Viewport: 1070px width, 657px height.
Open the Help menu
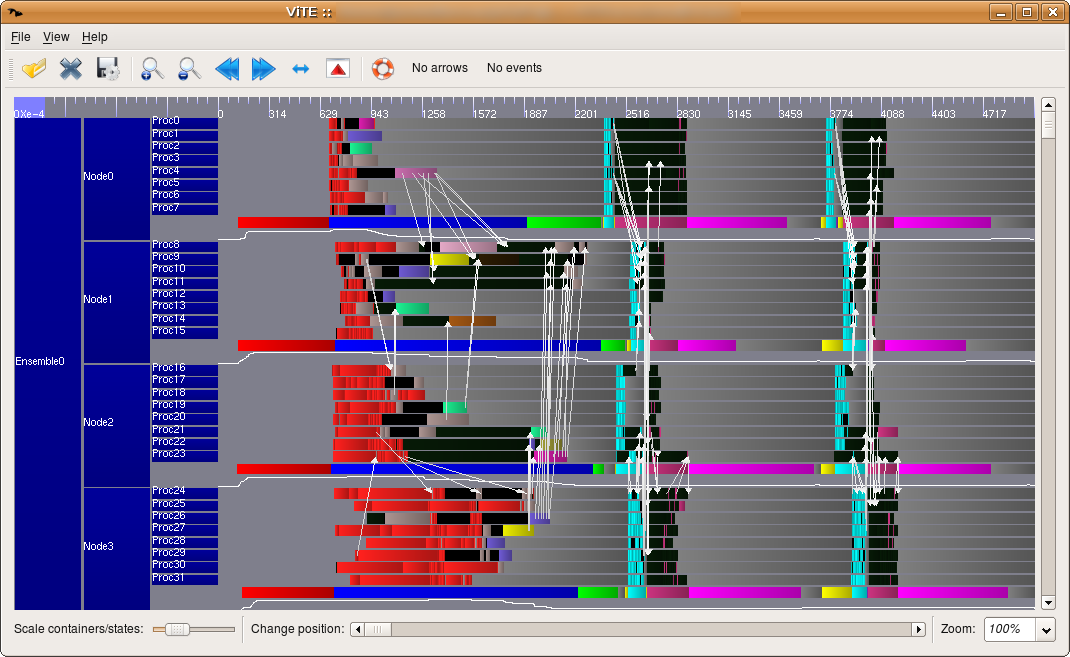(x=95, y=37)
